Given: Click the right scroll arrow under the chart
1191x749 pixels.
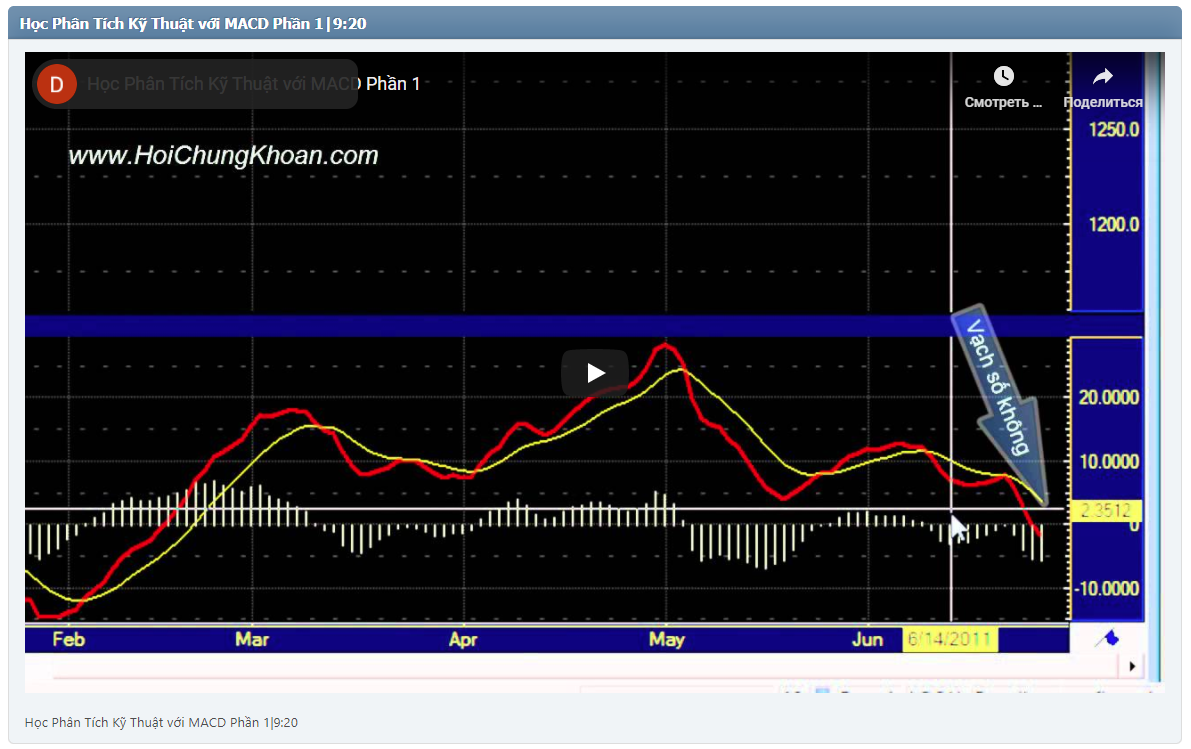Looking at the screenshot, I should point(1132,666).
